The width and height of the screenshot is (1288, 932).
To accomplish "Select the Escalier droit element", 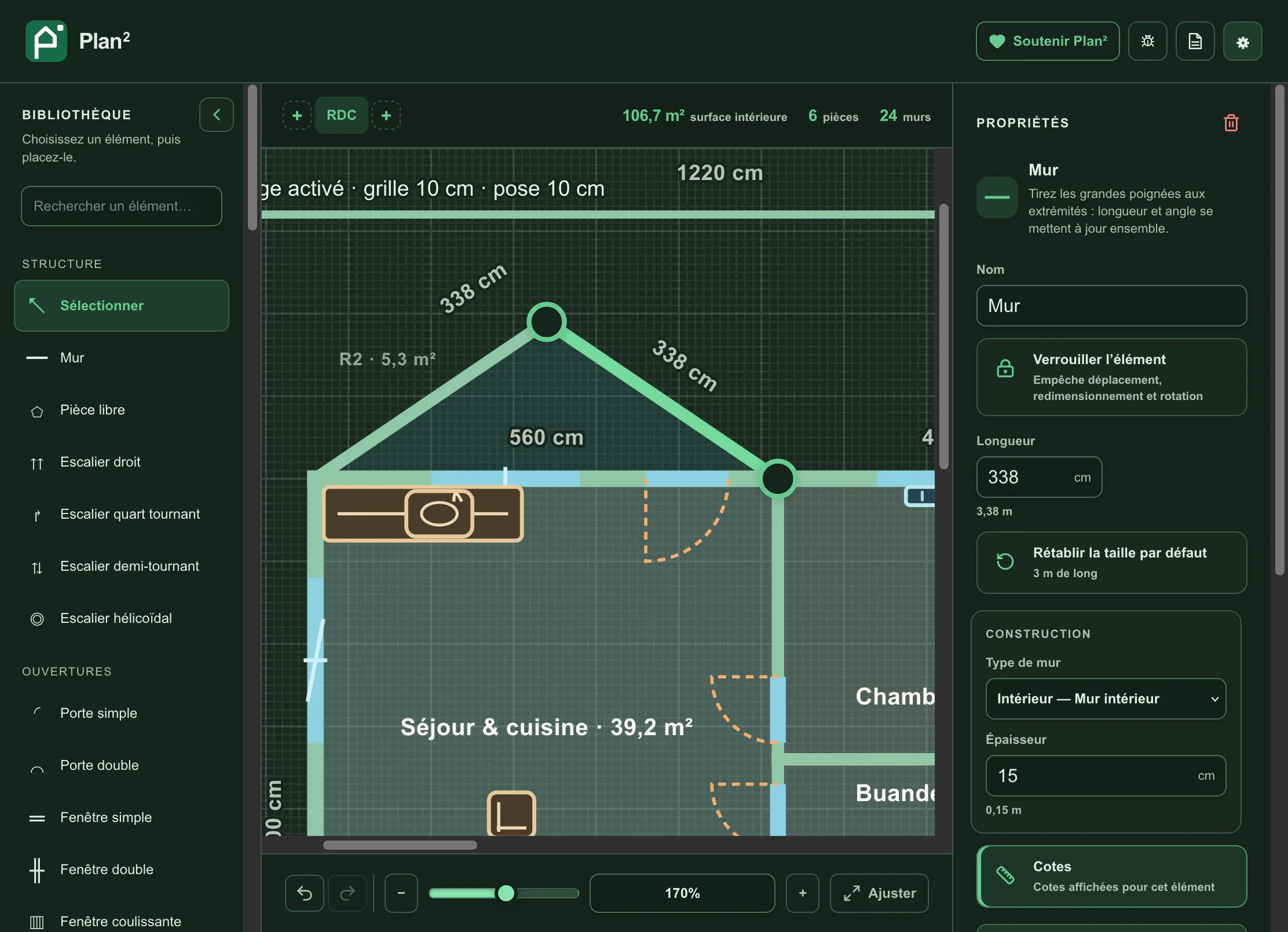I will click(122, 462).
